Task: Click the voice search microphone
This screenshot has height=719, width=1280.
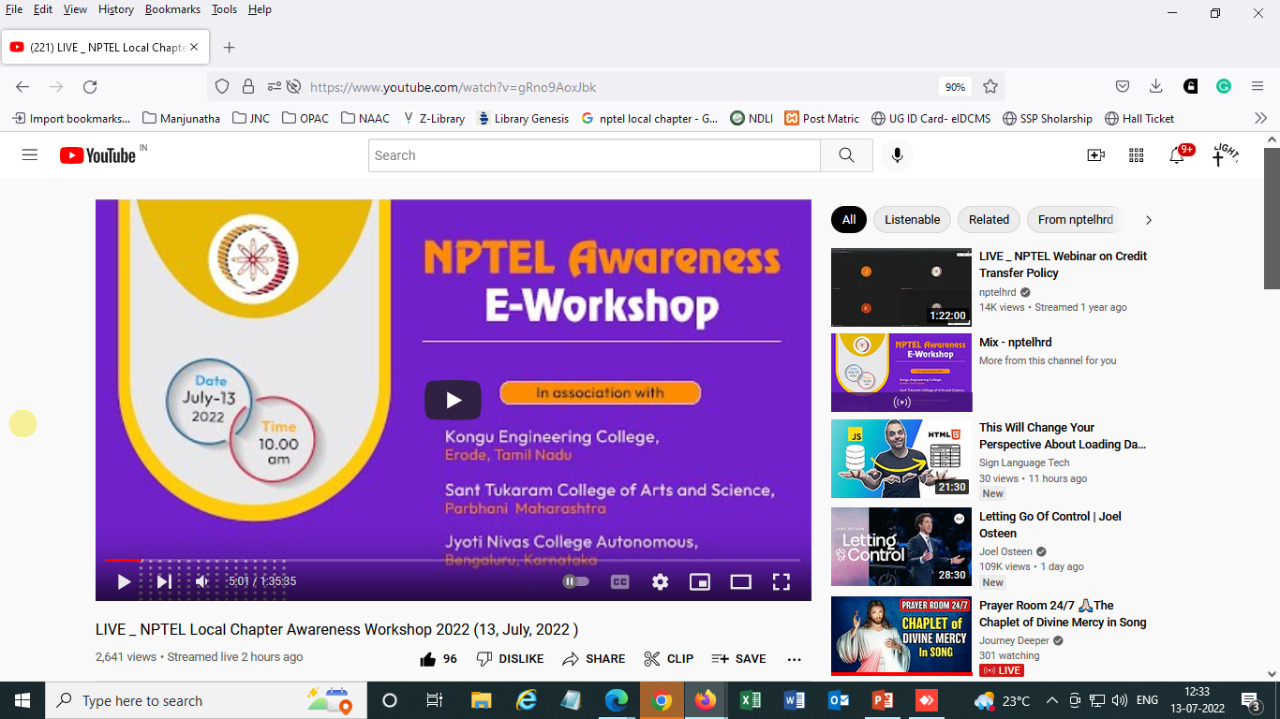Action: click(x=896, y=155)
